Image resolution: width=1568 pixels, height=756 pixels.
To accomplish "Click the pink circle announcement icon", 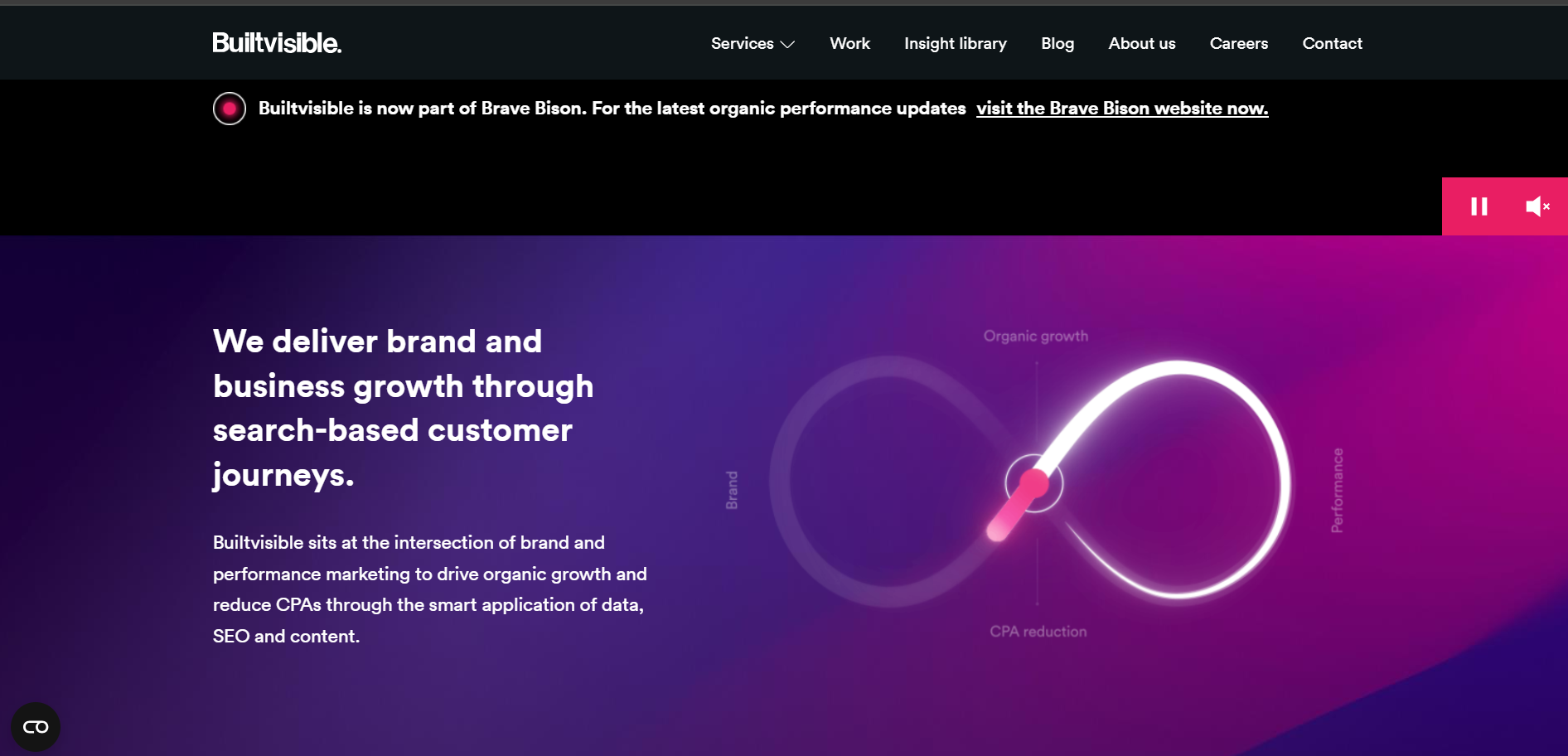I will coord(230,109).
